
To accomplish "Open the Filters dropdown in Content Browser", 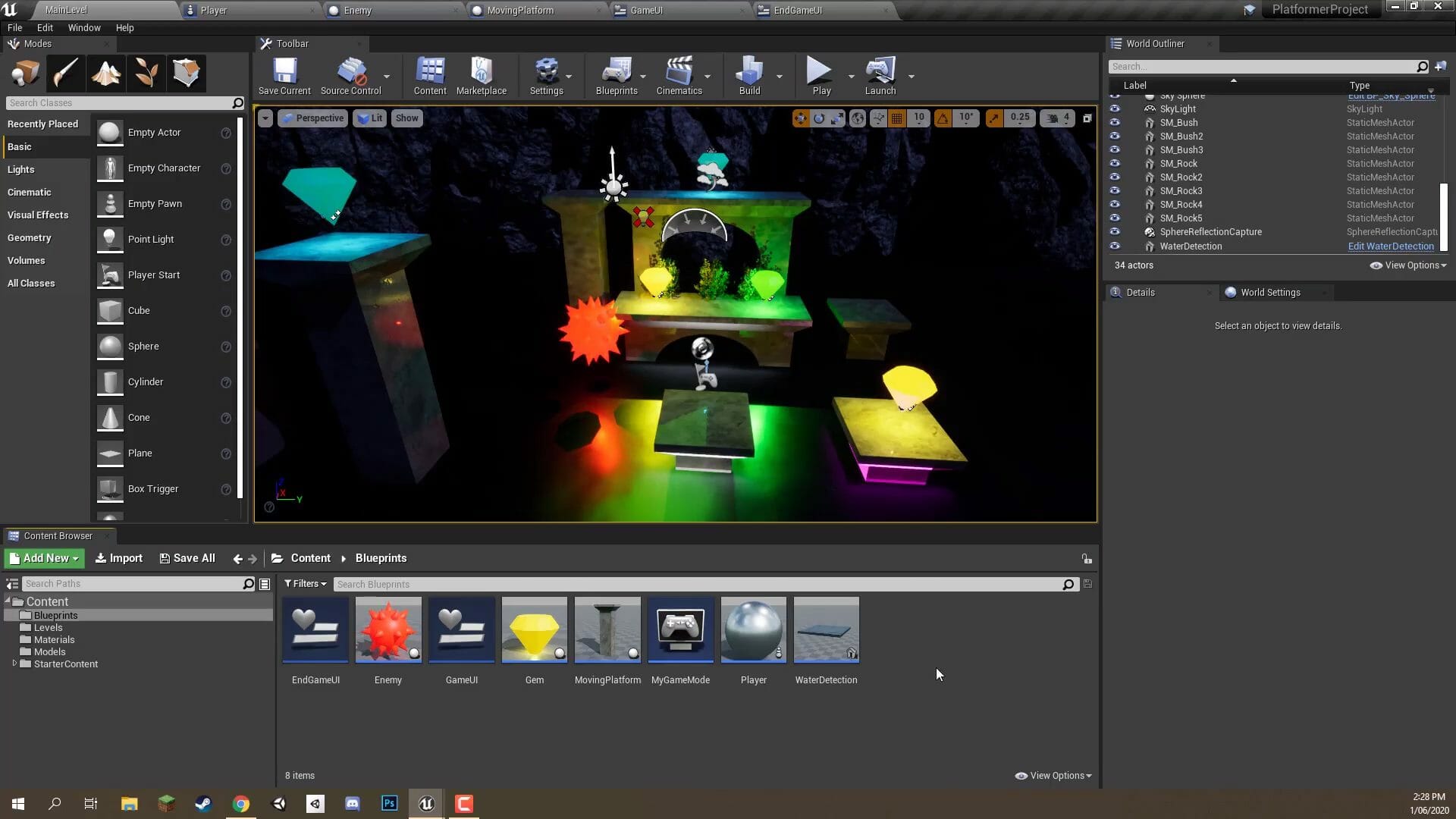I will coord(305,583).
